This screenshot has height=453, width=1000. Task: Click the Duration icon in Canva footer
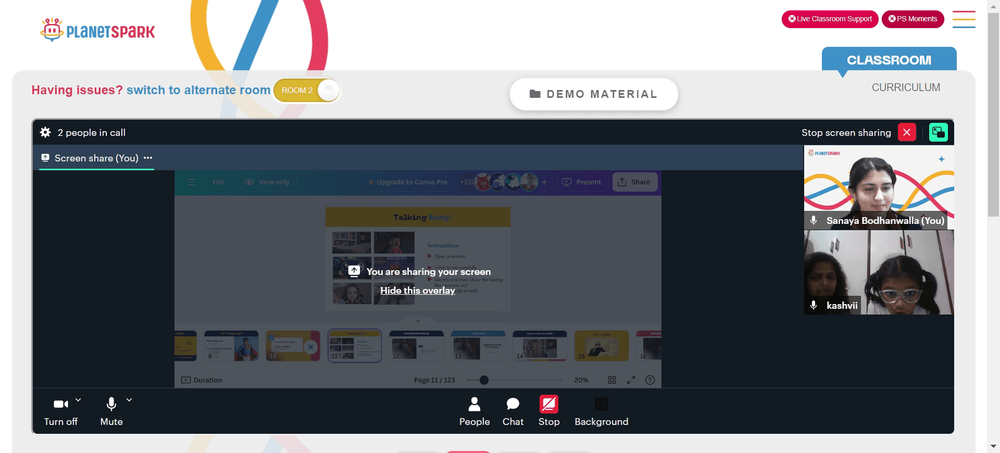[x=186, y=380]
